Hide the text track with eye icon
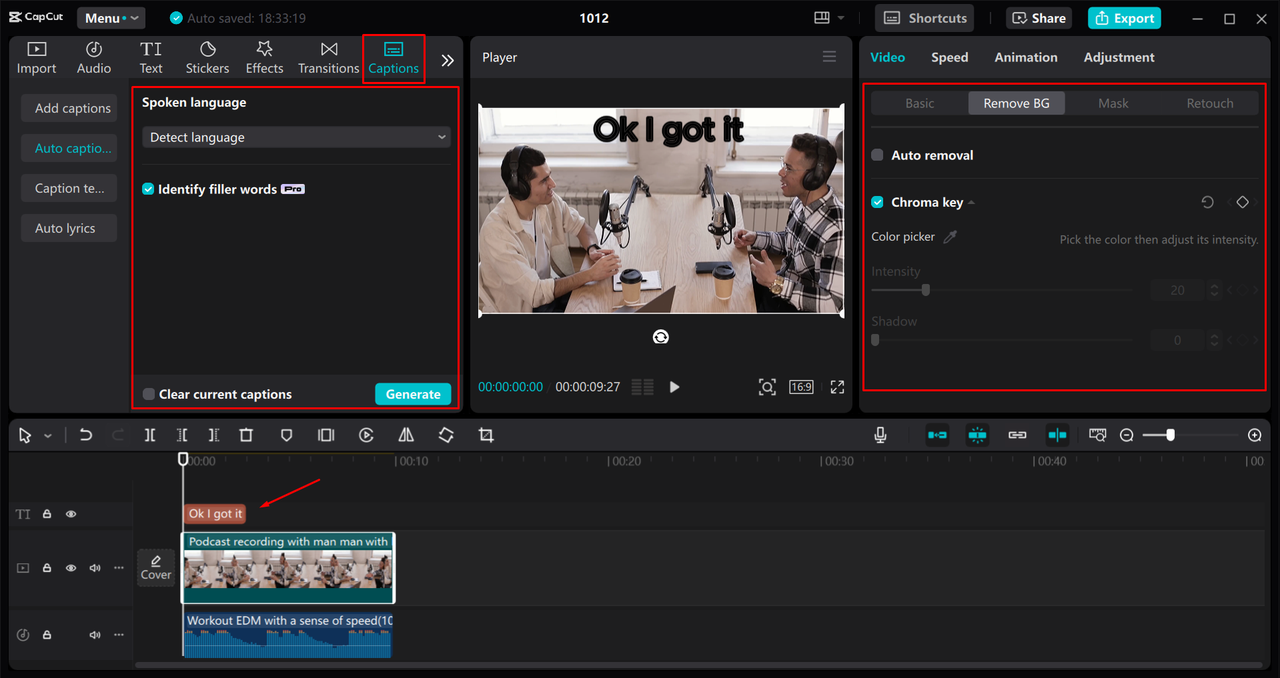The width and height of the screenshot is (1280, 678). [71, 514]
